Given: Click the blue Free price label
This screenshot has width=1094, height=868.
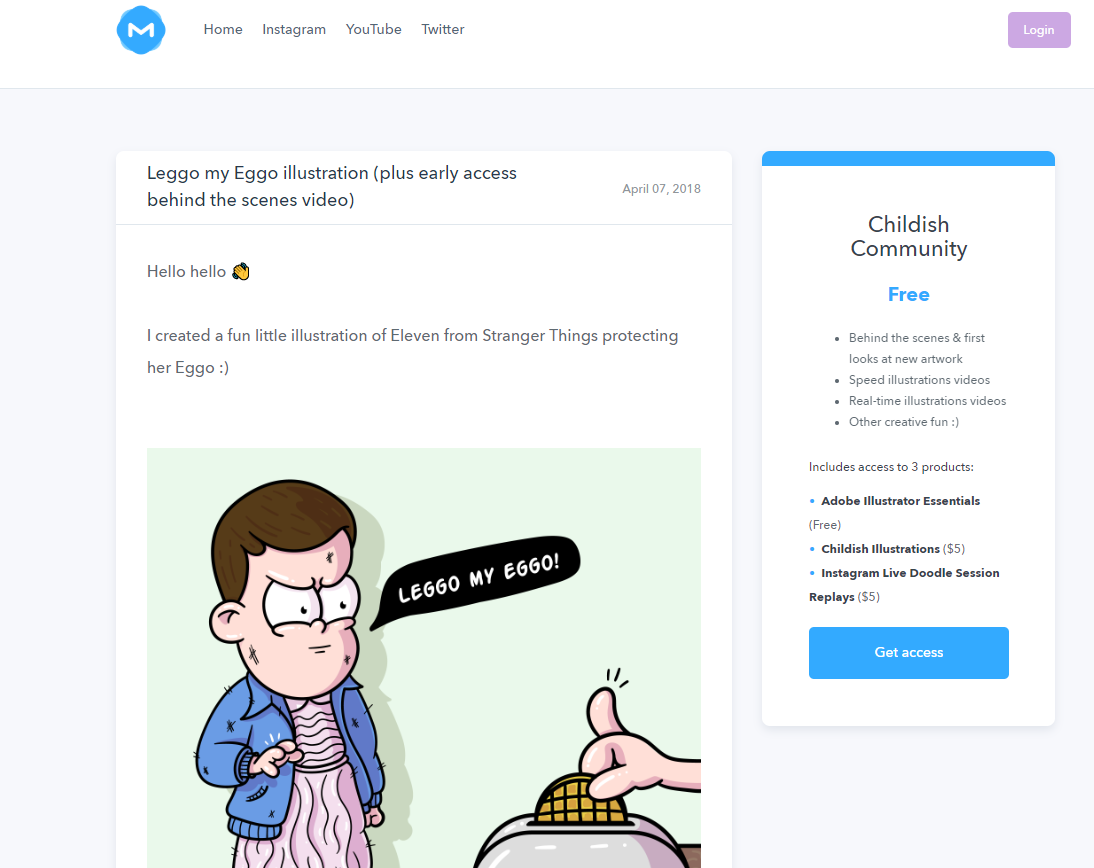Looking at the screenshot, I should point(908,294).
